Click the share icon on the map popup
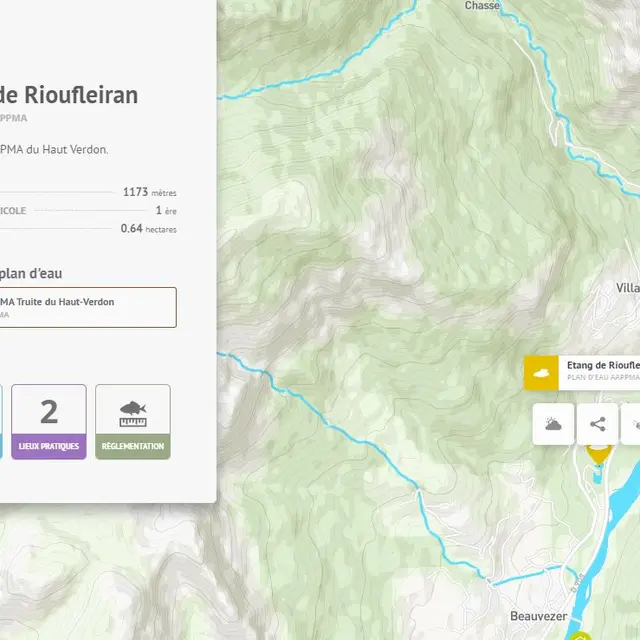The image size is (640, 640). (x=597, y=424)
